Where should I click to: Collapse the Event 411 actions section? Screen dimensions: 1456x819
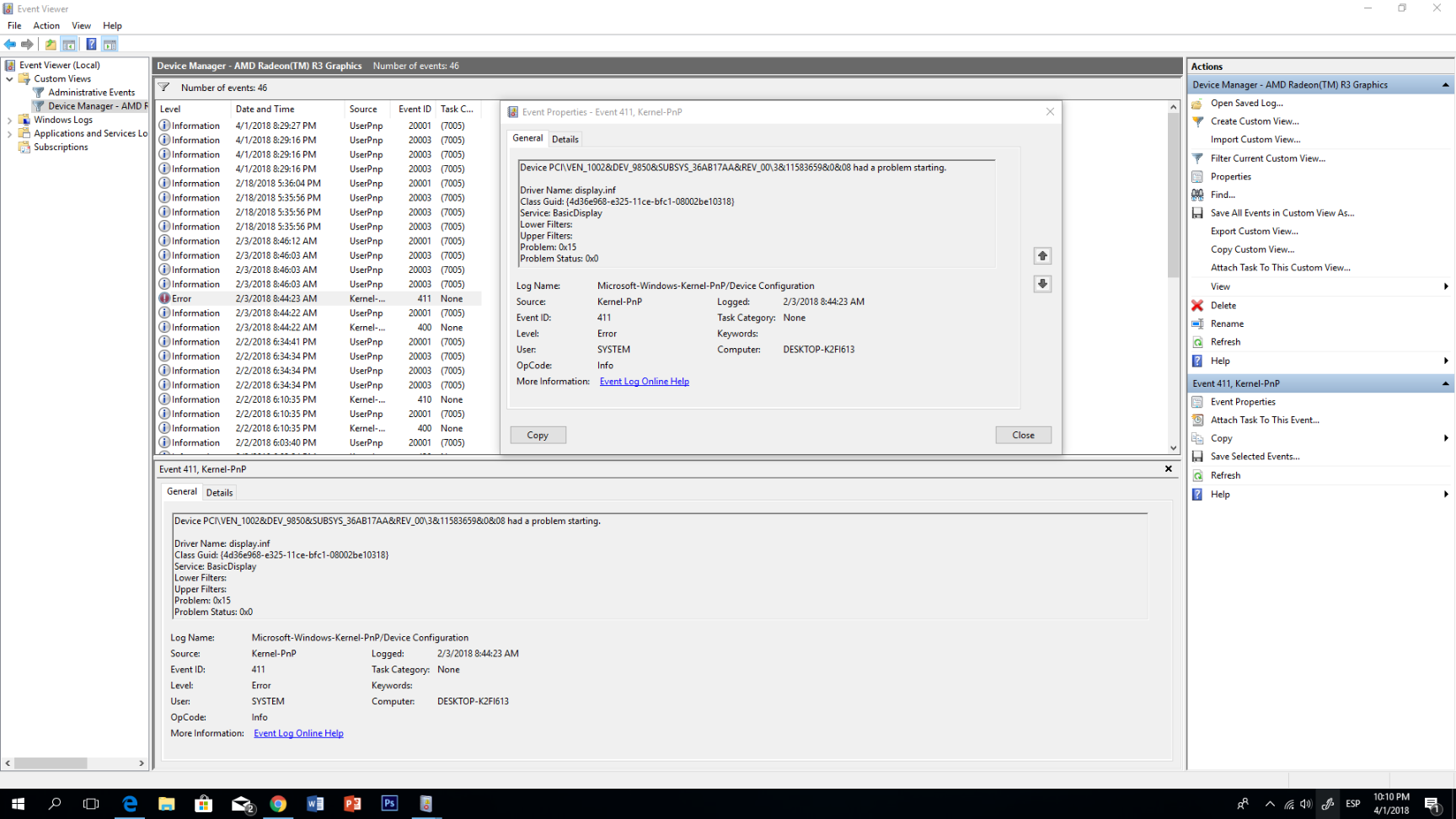pos(1445,383)
